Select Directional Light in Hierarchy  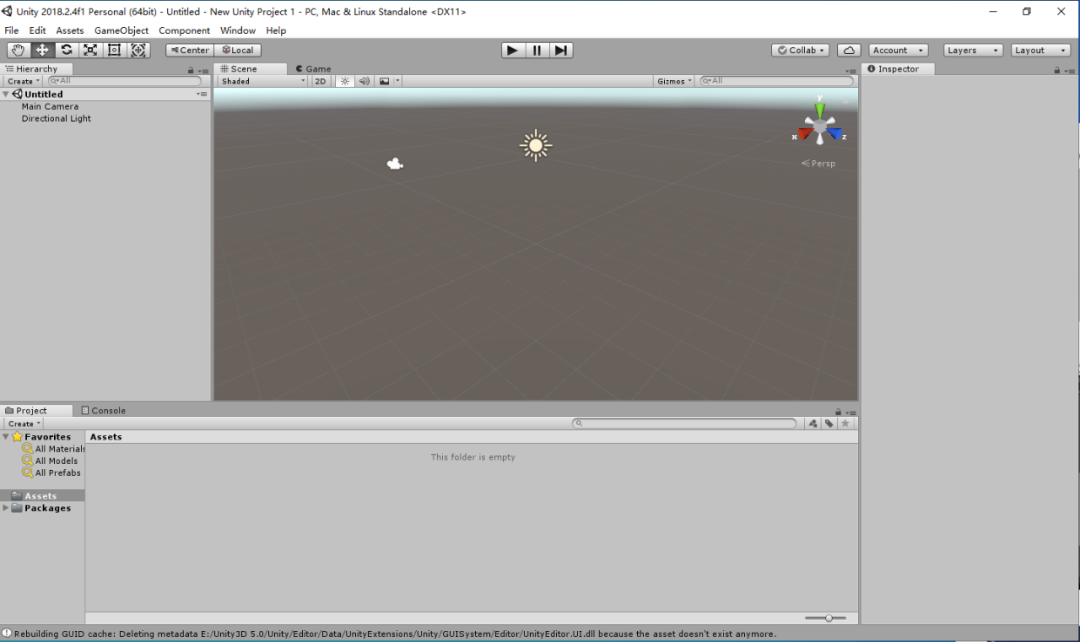(56, 118)
